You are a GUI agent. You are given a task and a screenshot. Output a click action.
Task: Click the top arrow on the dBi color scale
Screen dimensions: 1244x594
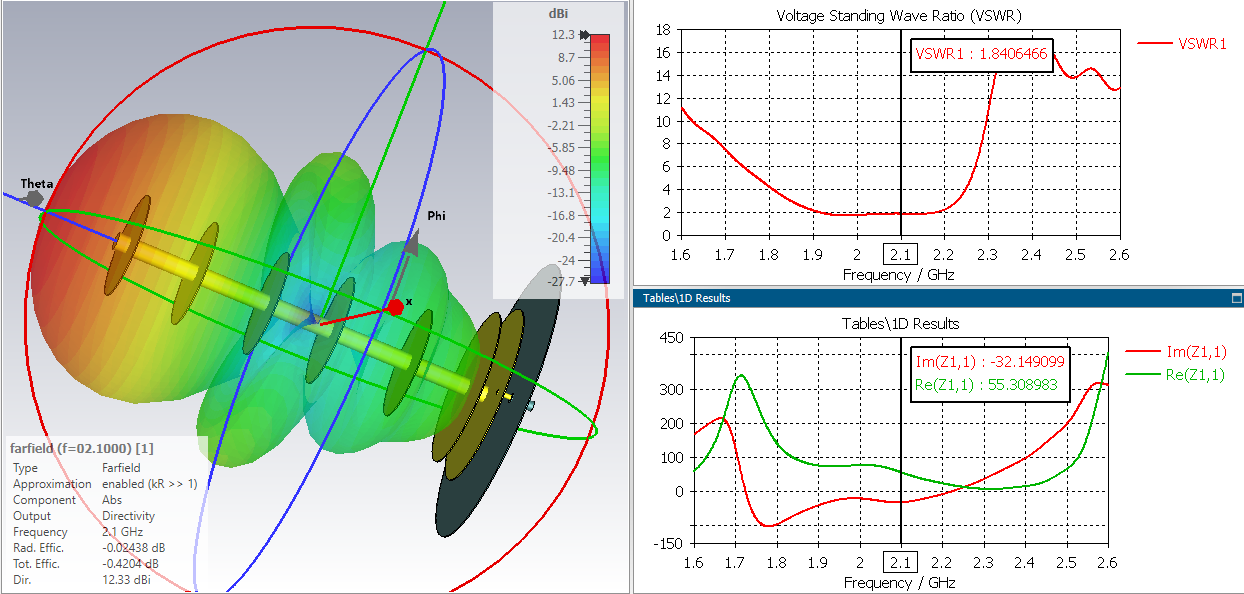[x=584, y=35]
